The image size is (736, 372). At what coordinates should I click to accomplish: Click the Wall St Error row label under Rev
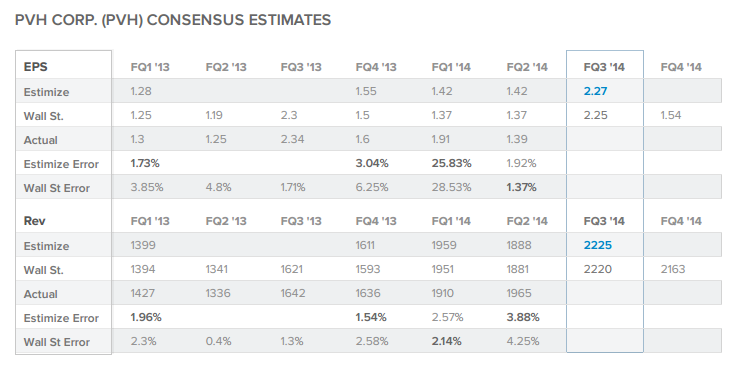57,342
